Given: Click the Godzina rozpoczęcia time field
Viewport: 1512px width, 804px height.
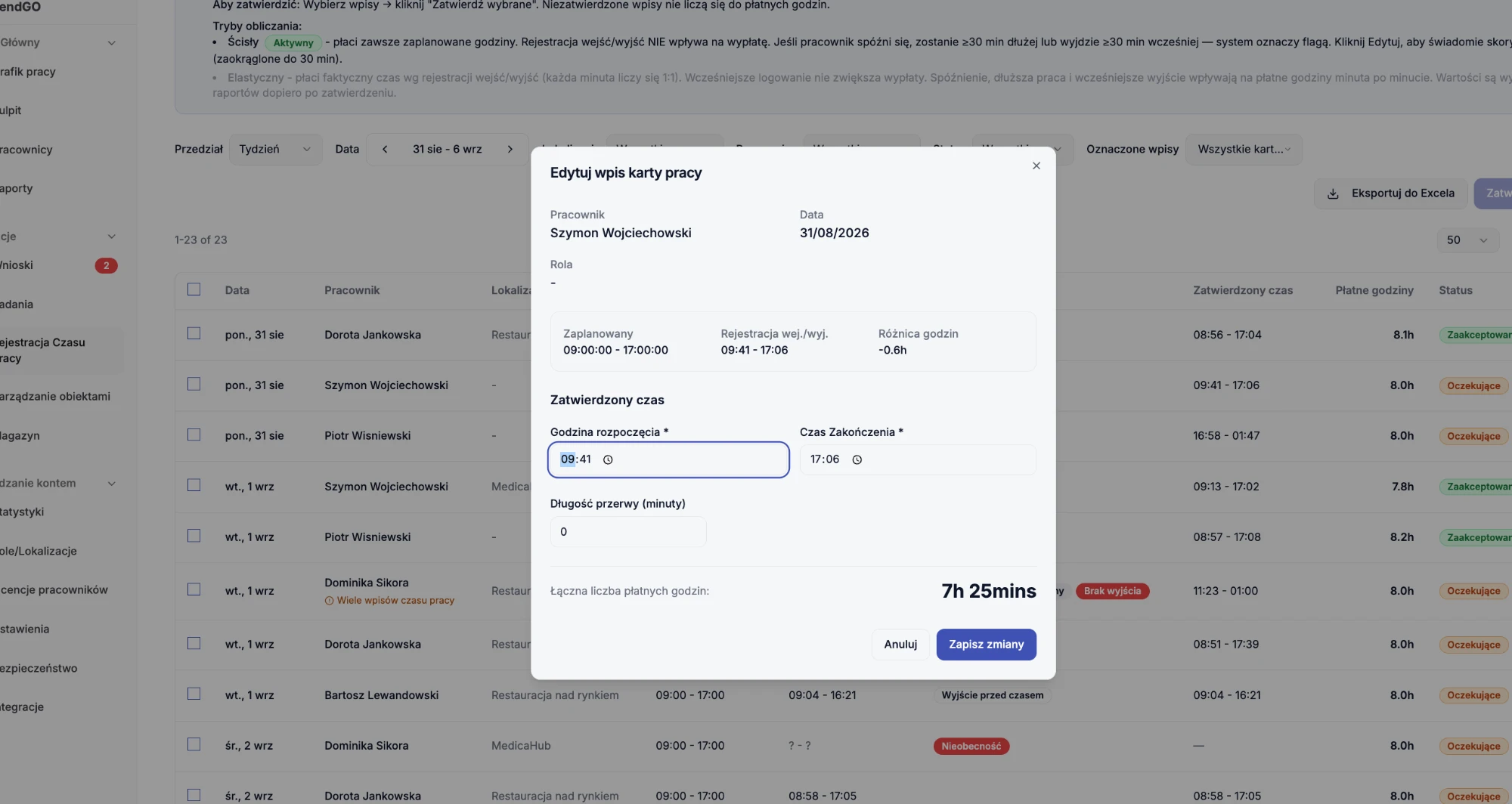Looking at the screenshot, I should point(668,459).
